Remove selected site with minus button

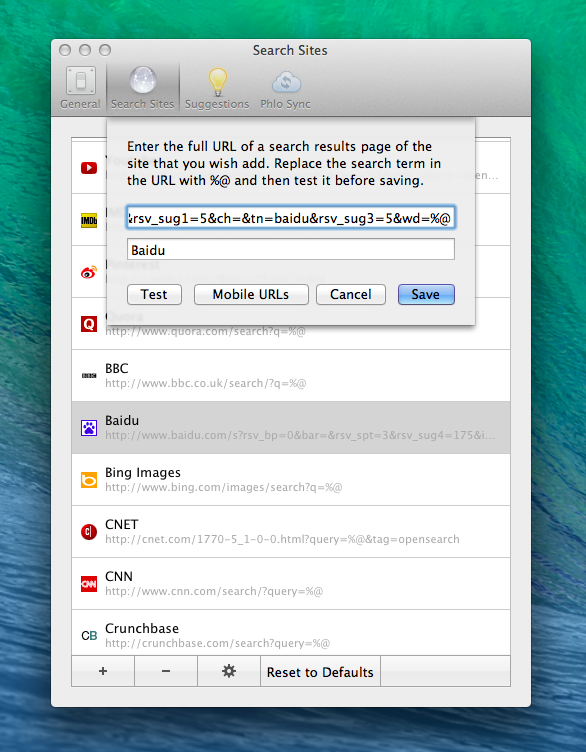(x=166, y=671)
